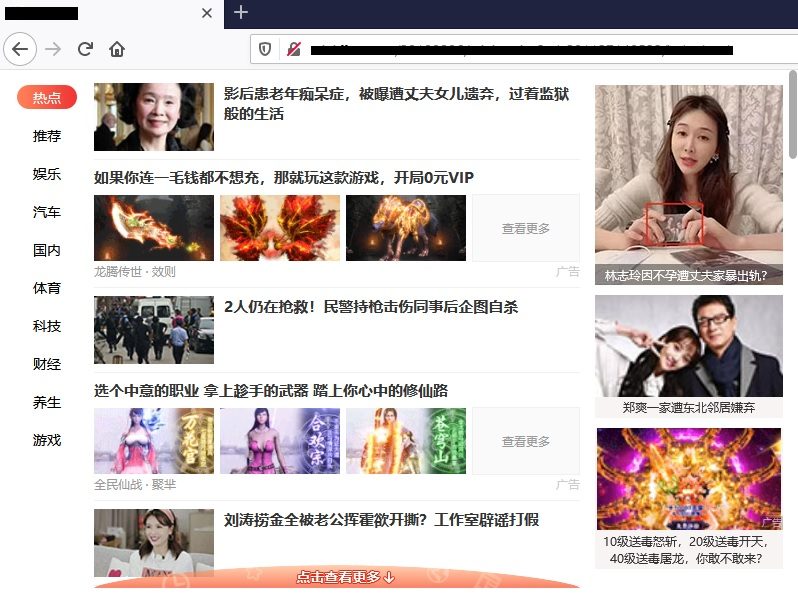The image size is (798, 600).
Task: Open the 财经 section
Action: coord(47,364)
